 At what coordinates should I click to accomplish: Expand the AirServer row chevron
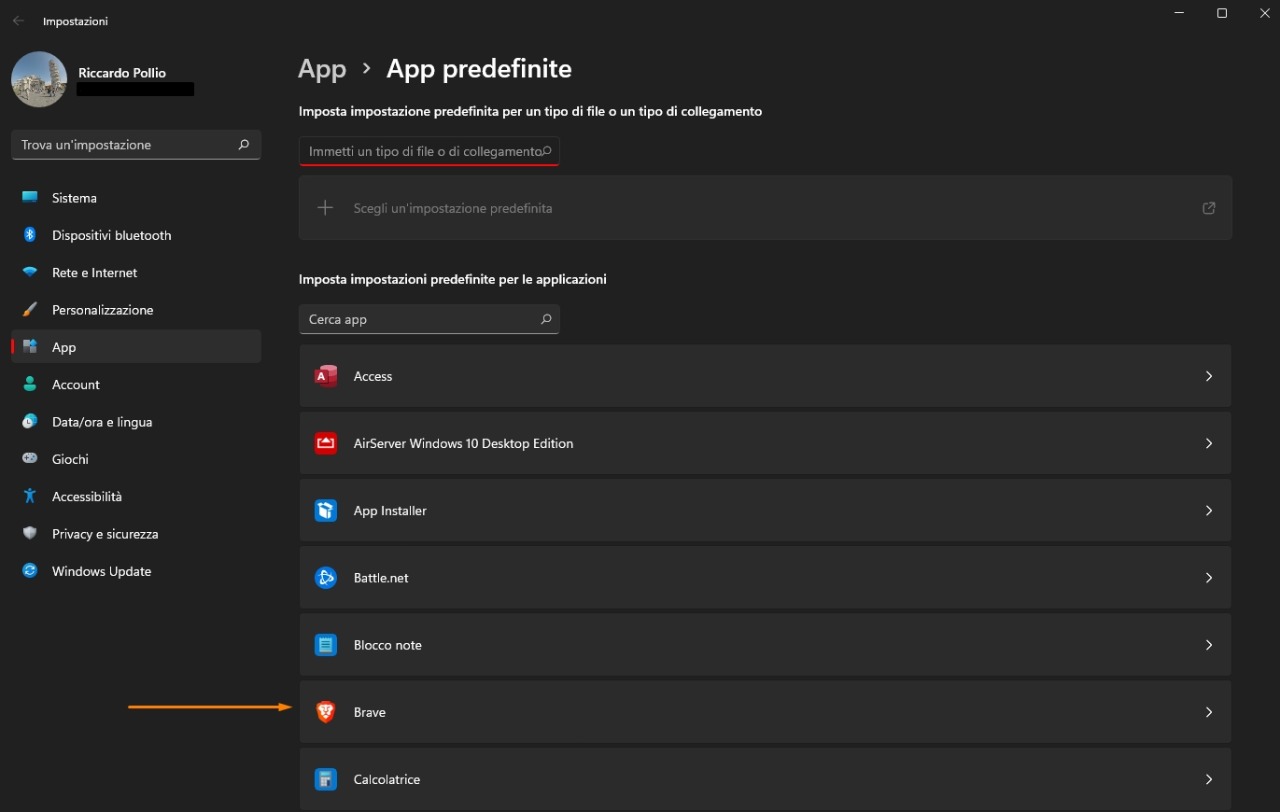[x=1209, y=443]
